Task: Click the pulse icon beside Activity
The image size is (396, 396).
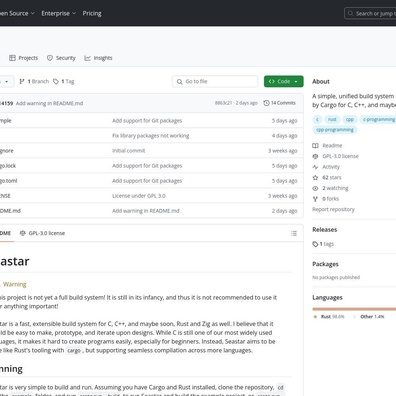Action: pyautogui.click(x=315, y=167)
